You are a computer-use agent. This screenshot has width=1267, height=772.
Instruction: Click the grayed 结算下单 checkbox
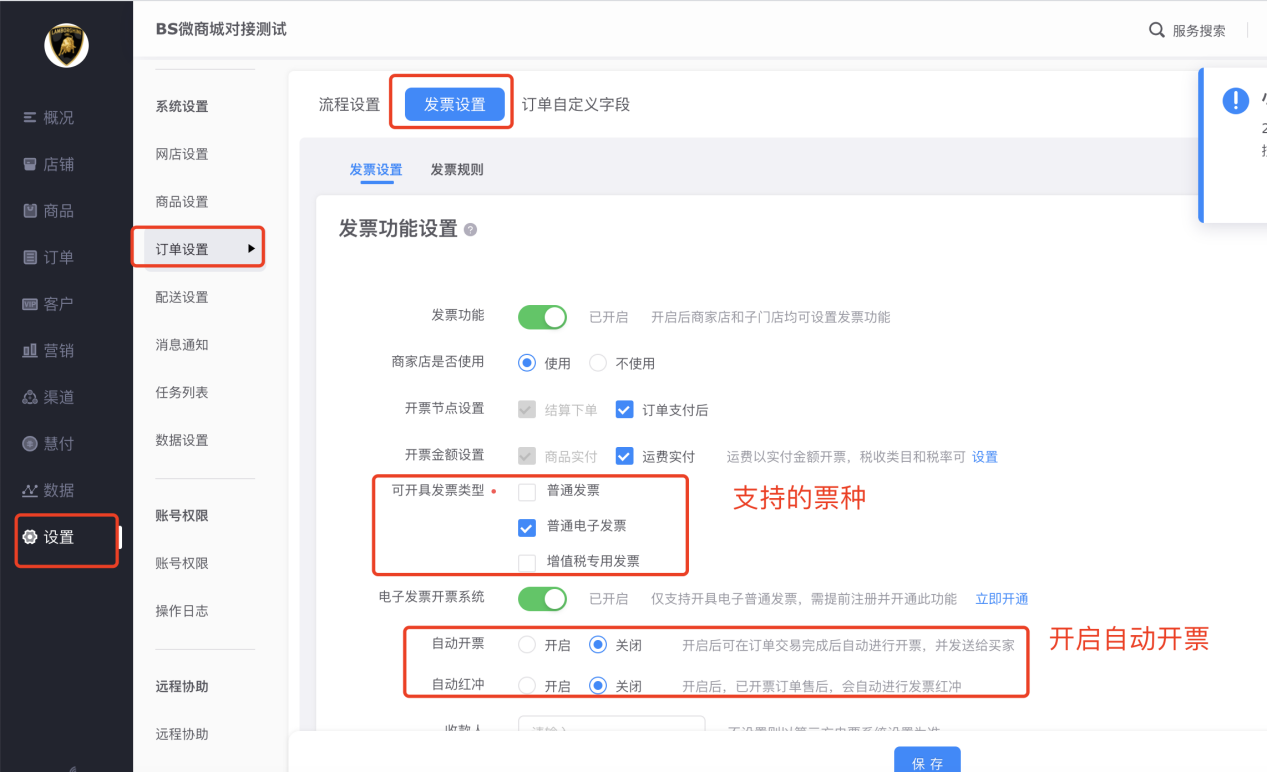coord(527,409)
